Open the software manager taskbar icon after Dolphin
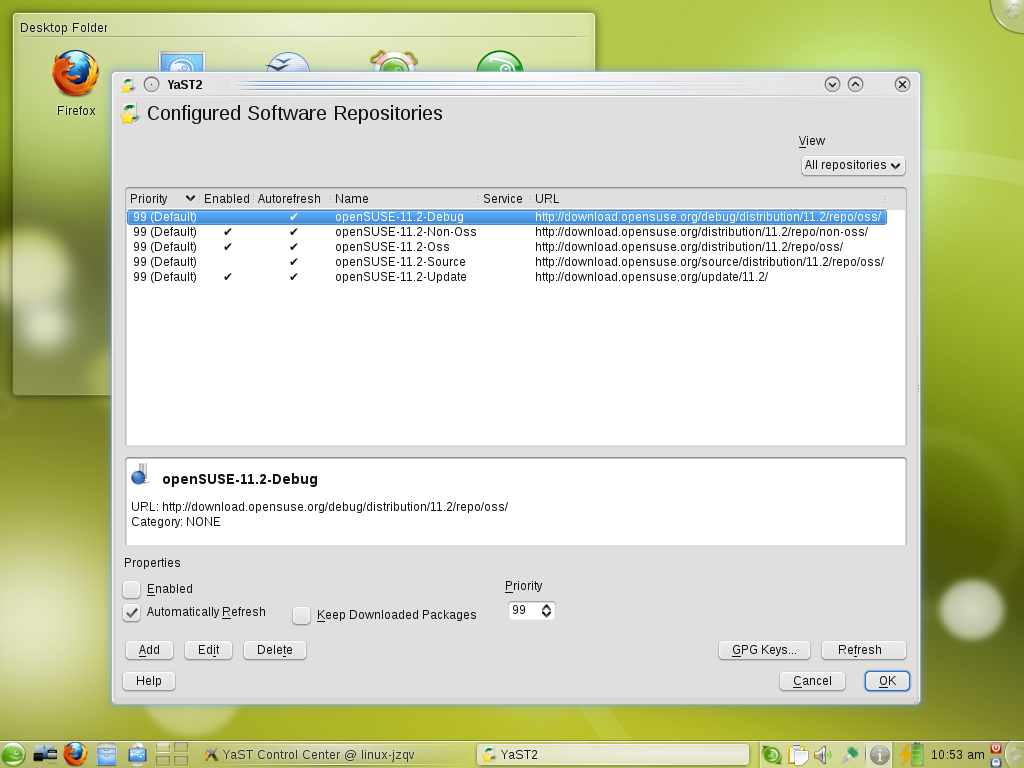Viewport: 1024px width, 768px height. (x=137, y=754)
